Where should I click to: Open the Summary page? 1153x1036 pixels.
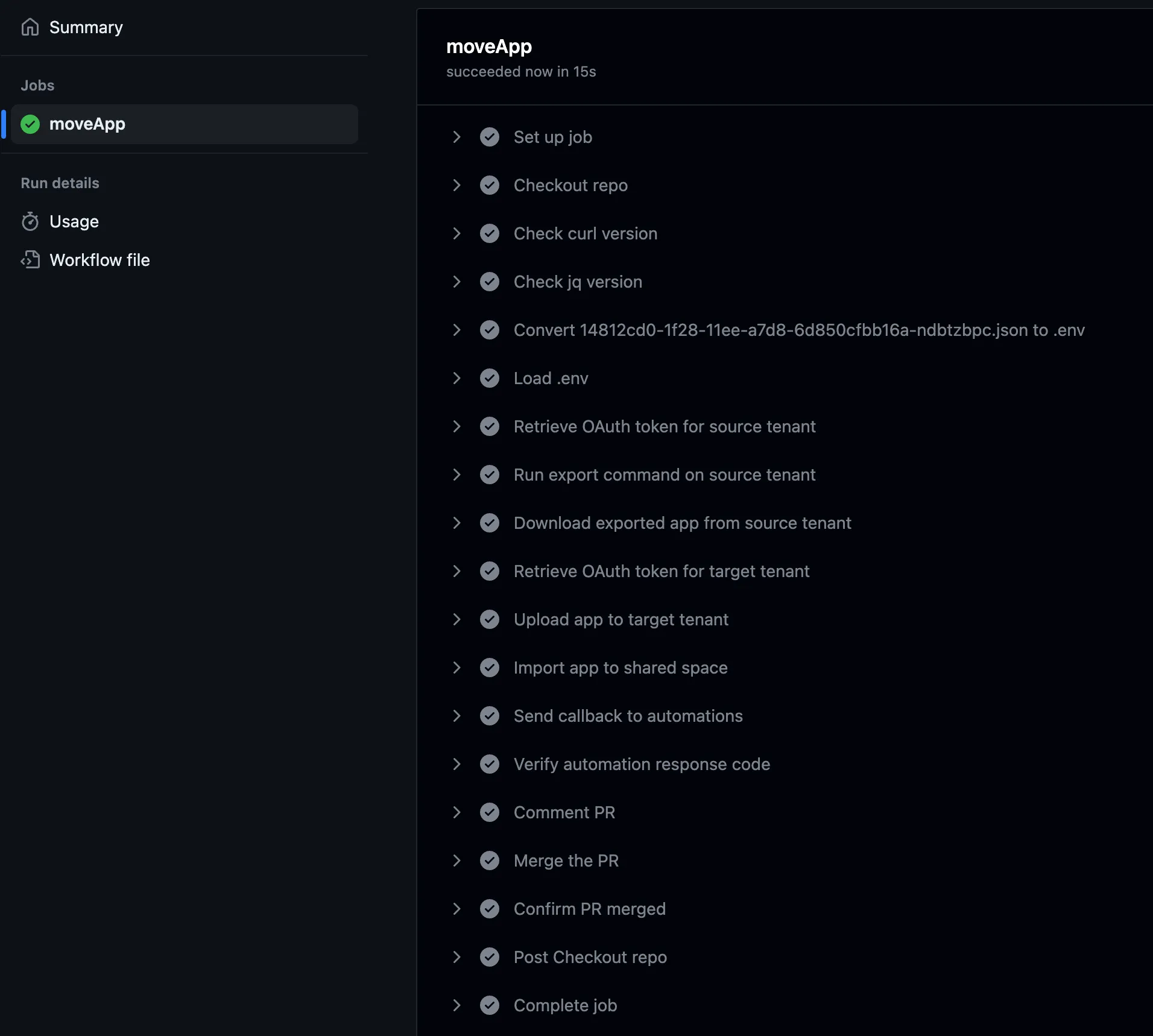[86, 27]
